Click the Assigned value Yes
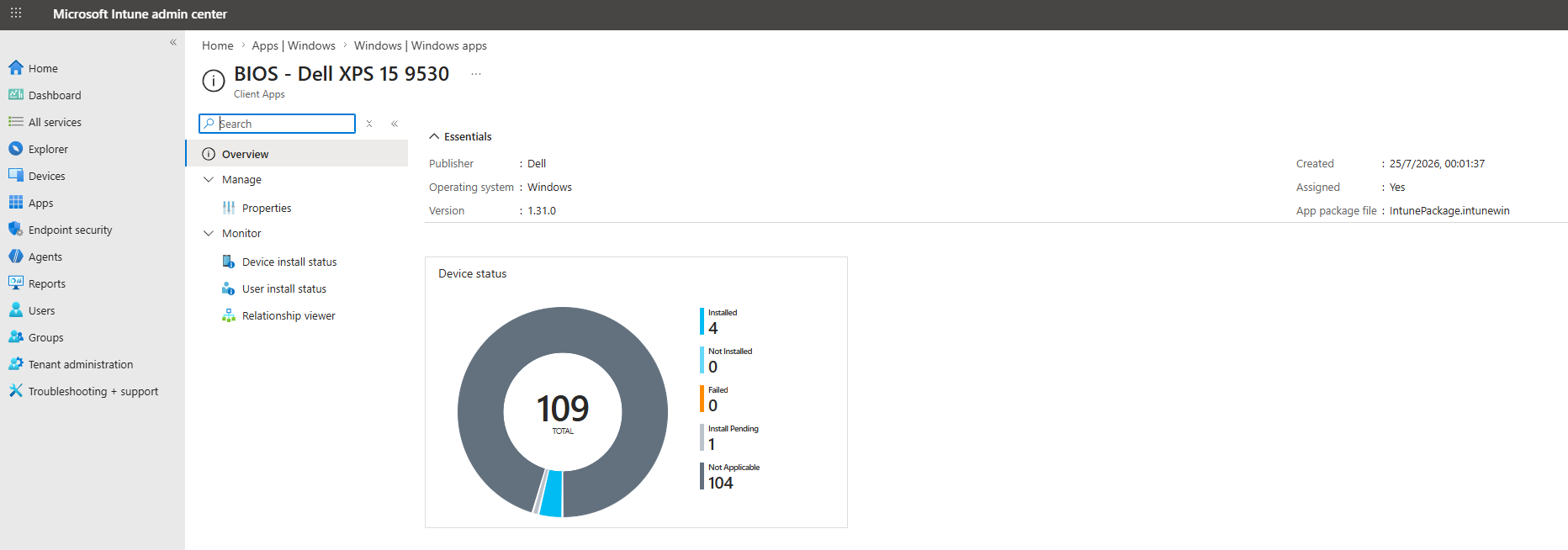The height and width of the screenshot is (550, 1568). (x=1397, y=187)
